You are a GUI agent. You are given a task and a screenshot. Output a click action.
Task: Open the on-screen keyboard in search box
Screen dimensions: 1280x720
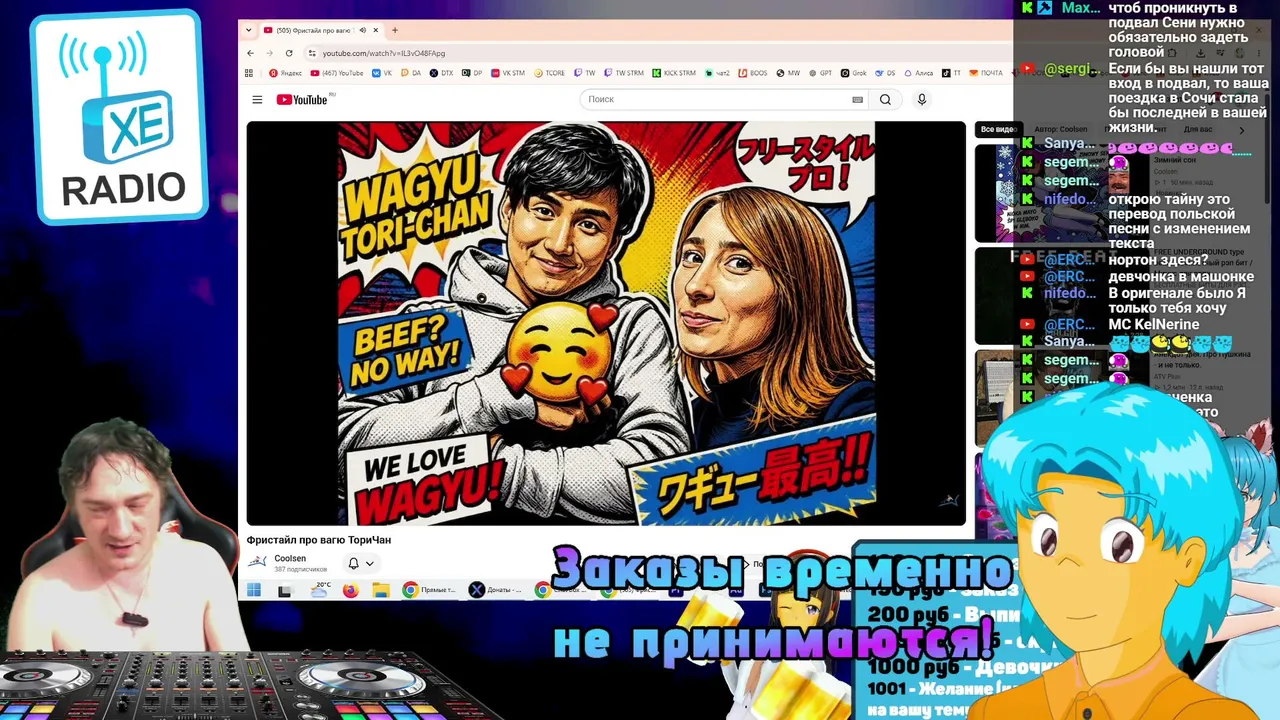tap(857, 99)
